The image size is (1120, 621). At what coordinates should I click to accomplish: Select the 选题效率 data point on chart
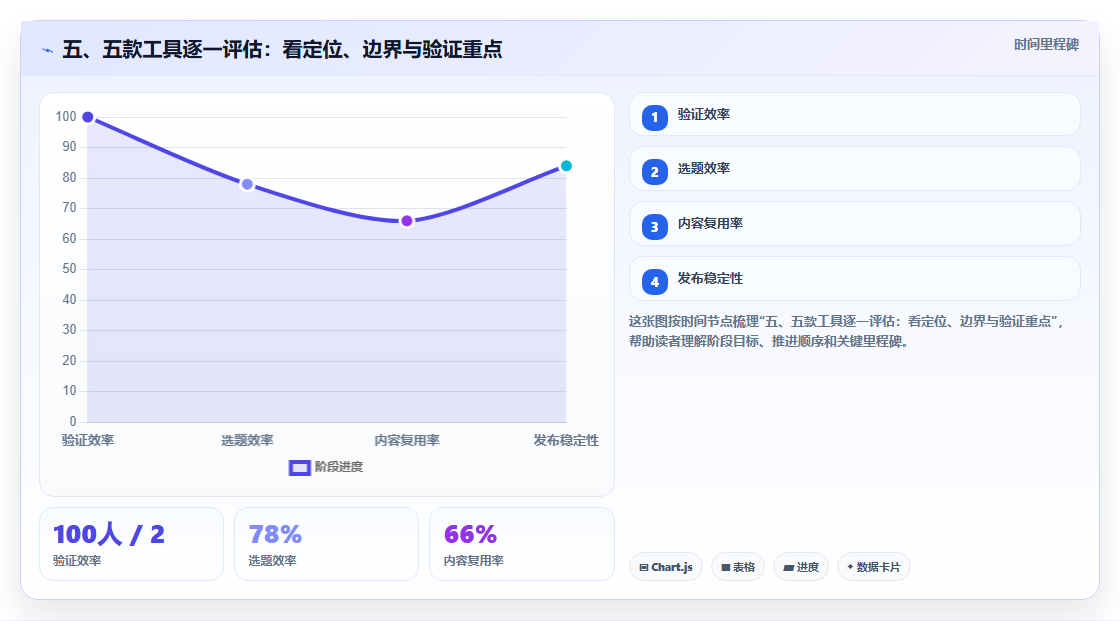[x=247, y=184]
